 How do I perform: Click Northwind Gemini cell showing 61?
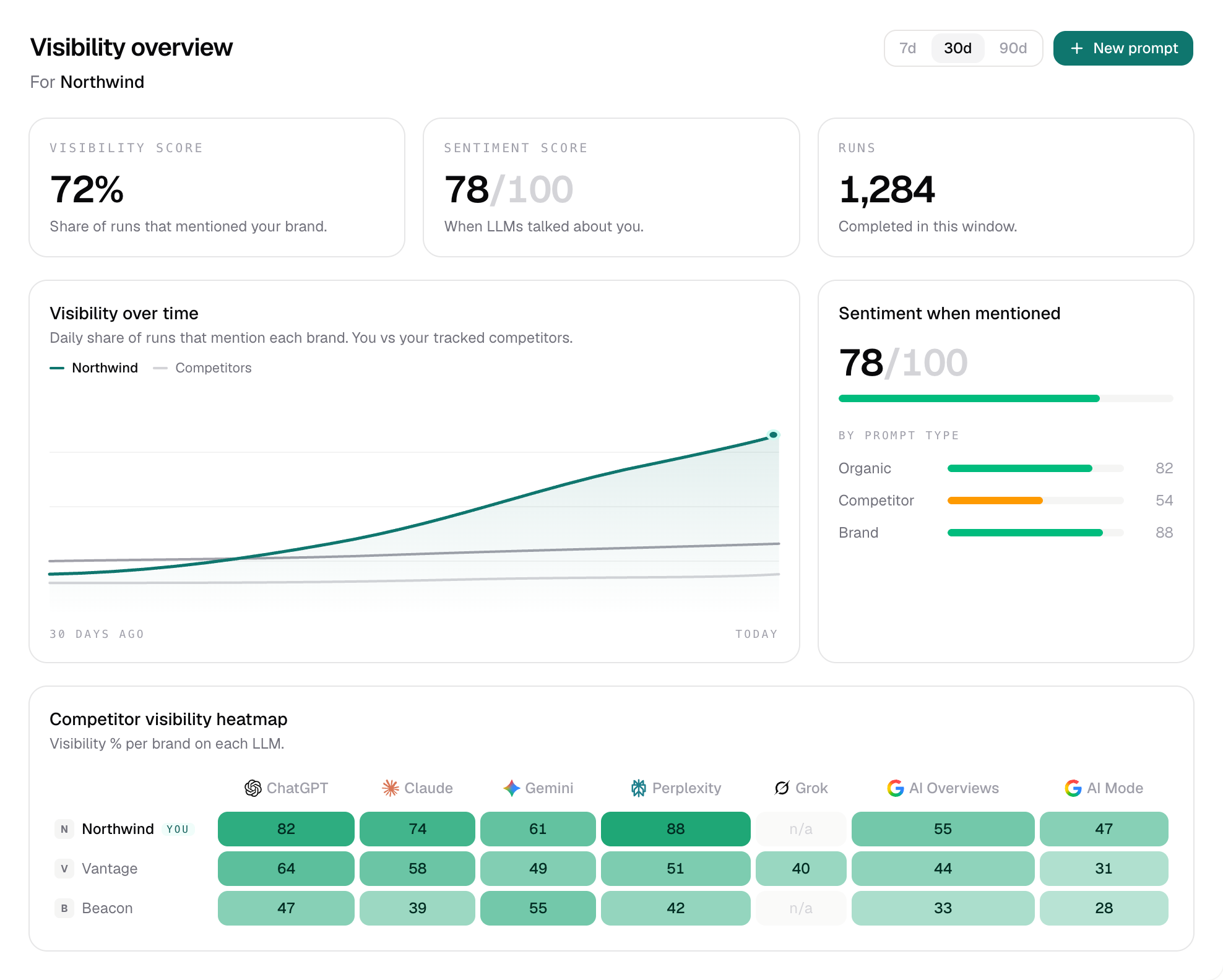click(x=538, y=829)
